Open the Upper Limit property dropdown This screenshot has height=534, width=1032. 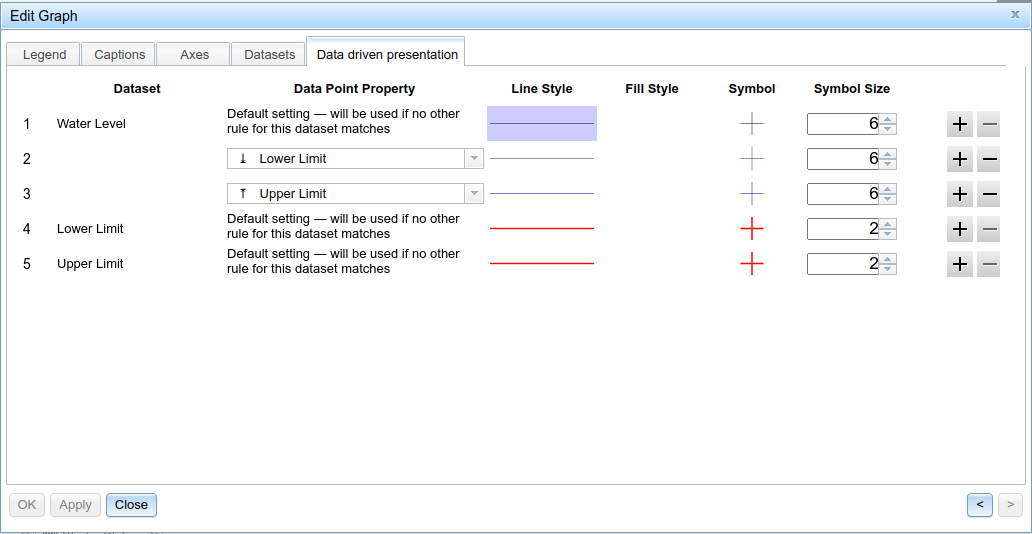(x=474, y=194)
